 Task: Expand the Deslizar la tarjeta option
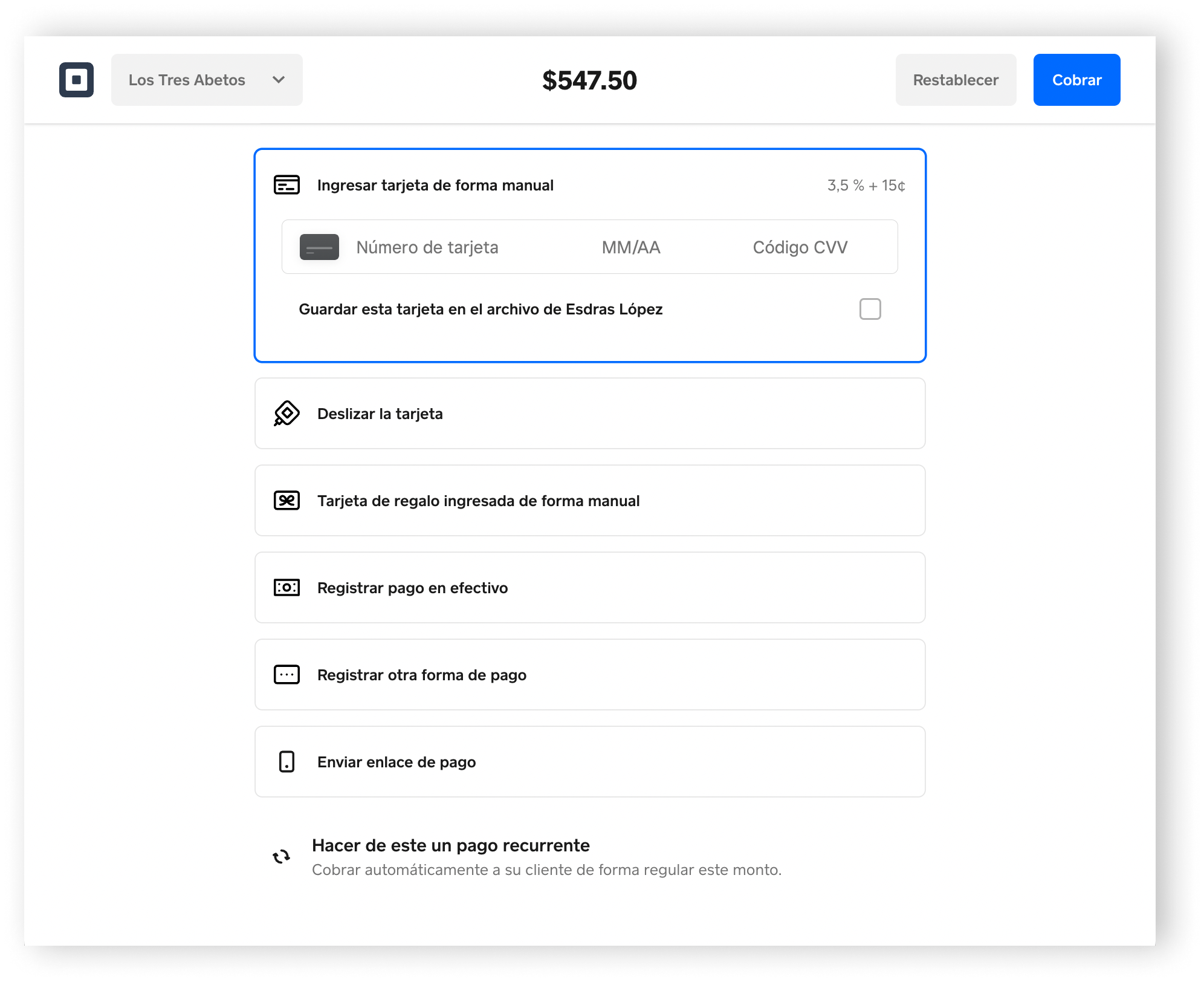[589, 414]
